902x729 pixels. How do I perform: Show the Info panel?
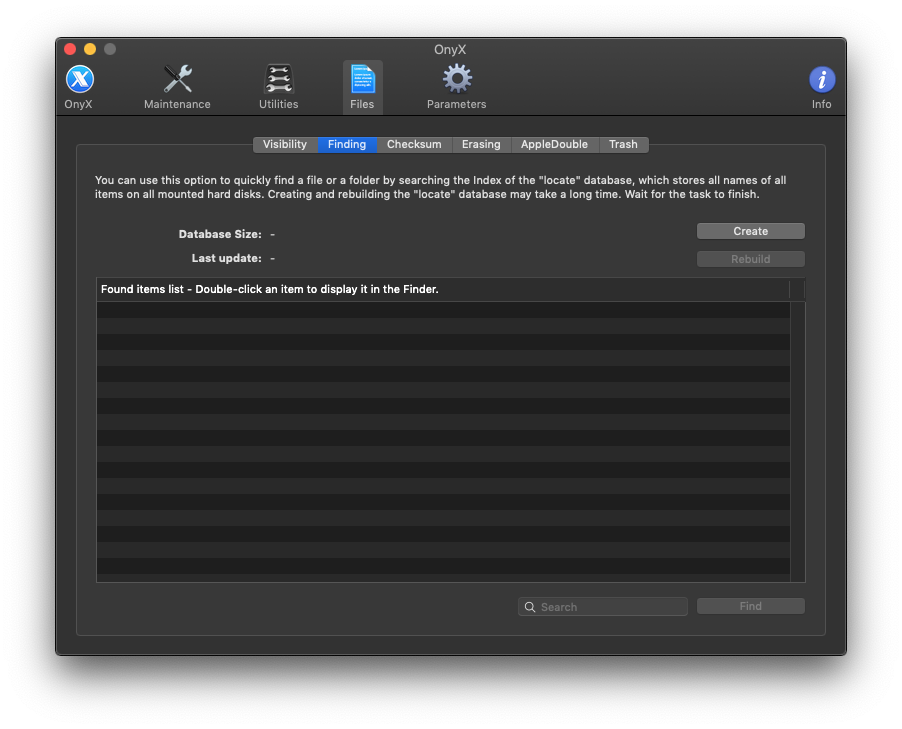point(821,86)
